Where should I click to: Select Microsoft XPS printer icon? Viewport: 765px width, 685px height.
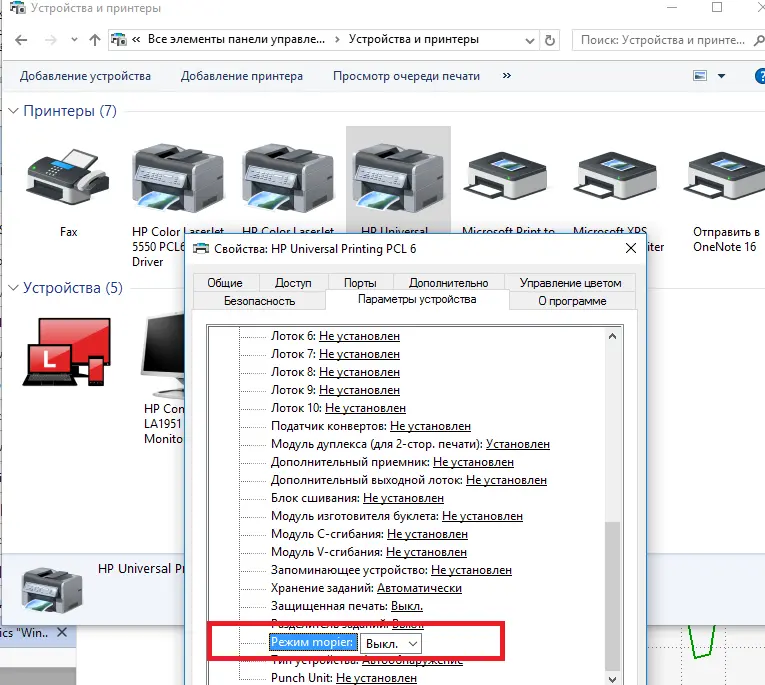tap(617, 176)
